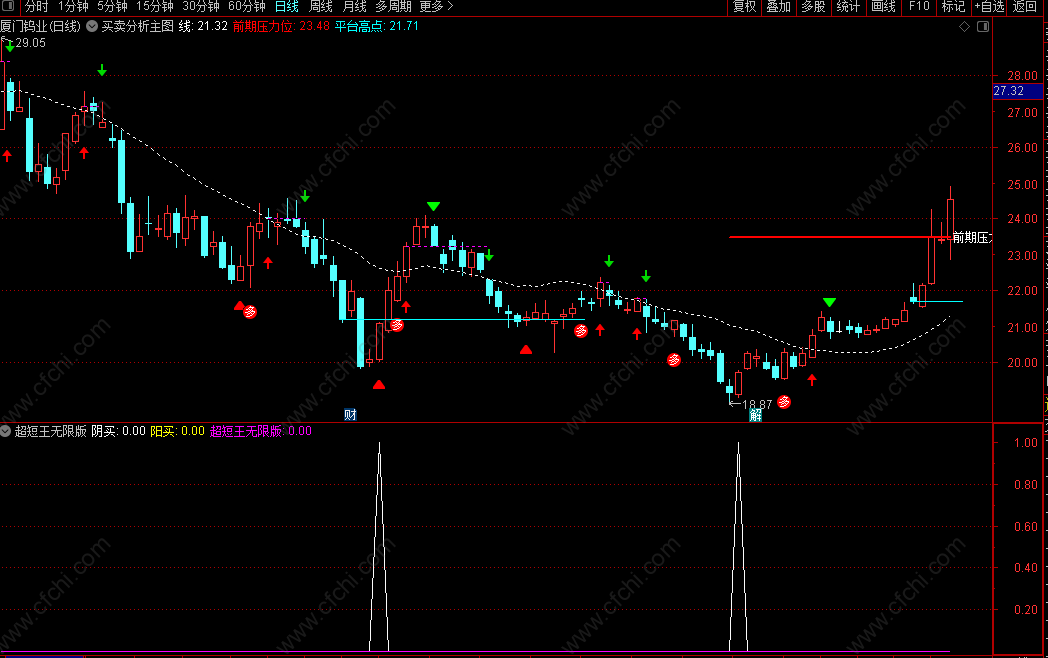
Task: Click the 标记 mark button
Action: point(953,7)
